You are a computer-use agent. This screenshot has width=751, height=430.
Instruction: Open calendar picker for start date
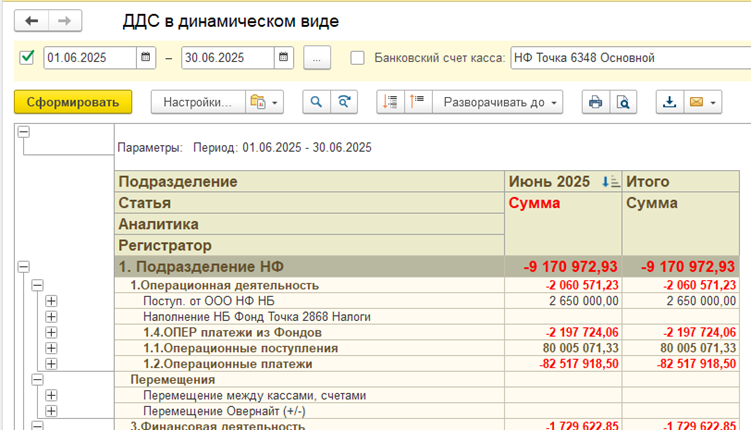pyautogui.click(x=147, y=58)
